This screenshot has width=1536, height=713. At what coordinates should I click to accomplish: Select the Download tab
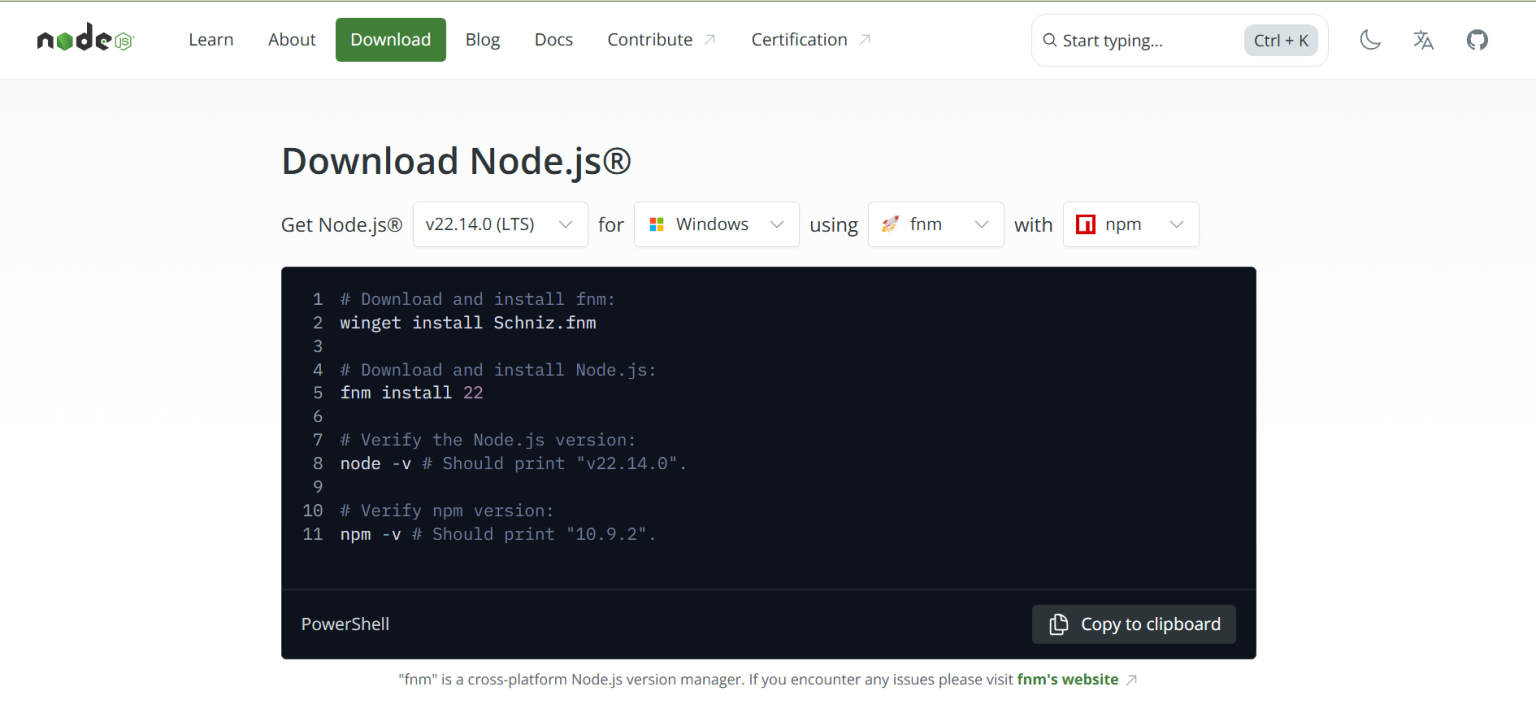390,39
